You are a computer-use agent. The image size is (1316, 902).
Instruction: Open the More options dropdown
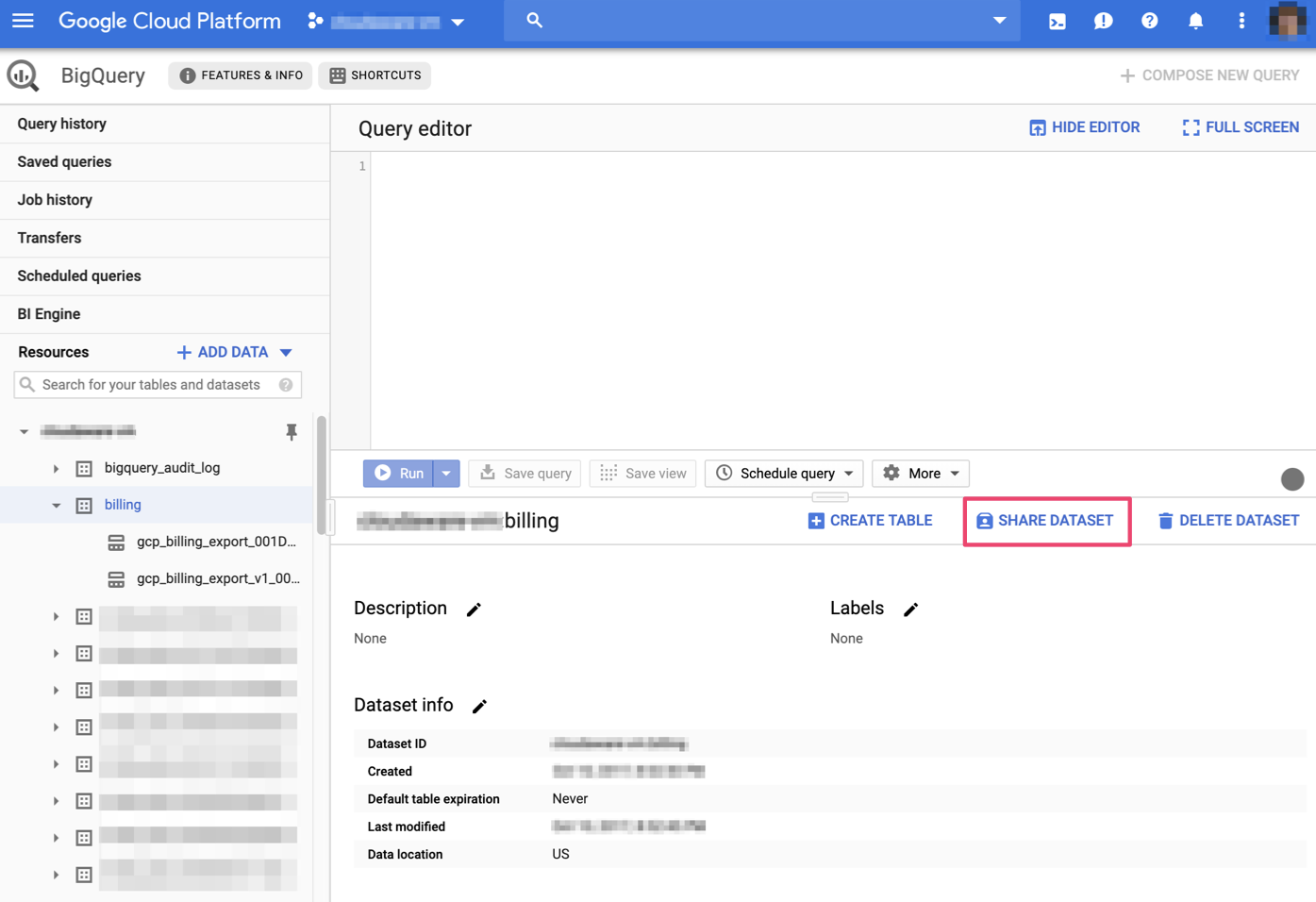point(921,474)
